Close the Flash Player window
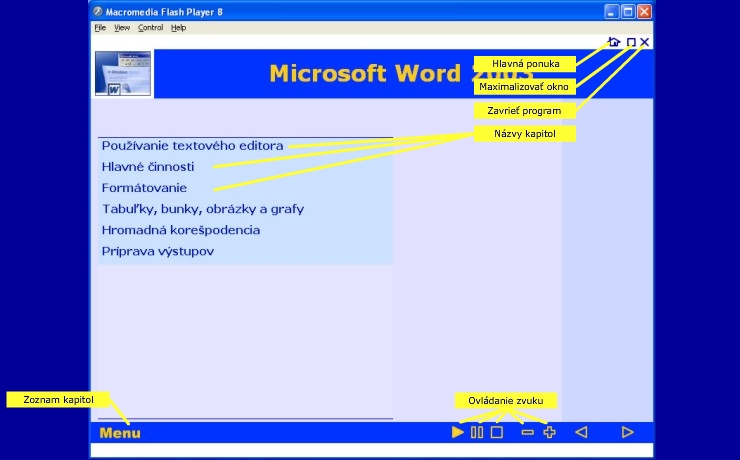The height and width of the screenshot is (460, 740). click(x=644, y=12)
